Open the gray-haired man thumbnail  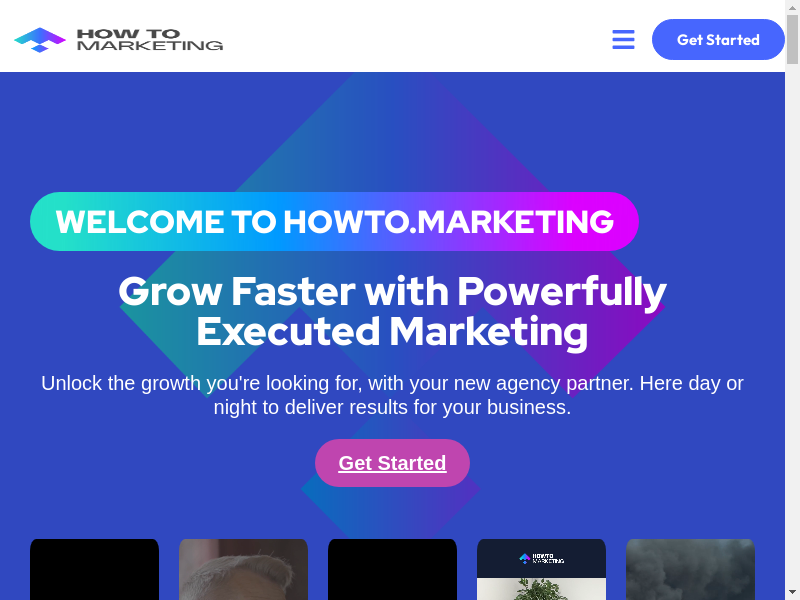click(243, 569)
